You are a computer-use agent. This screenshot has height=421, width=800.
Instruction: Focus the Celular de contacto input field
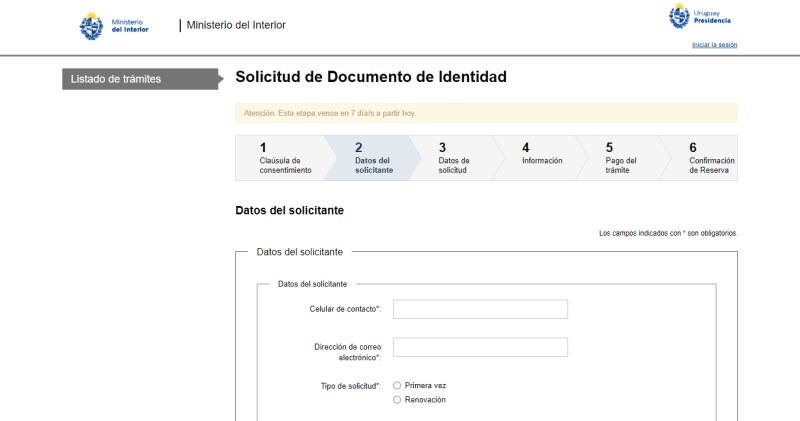pyautogui.click(x=480, y=309)
